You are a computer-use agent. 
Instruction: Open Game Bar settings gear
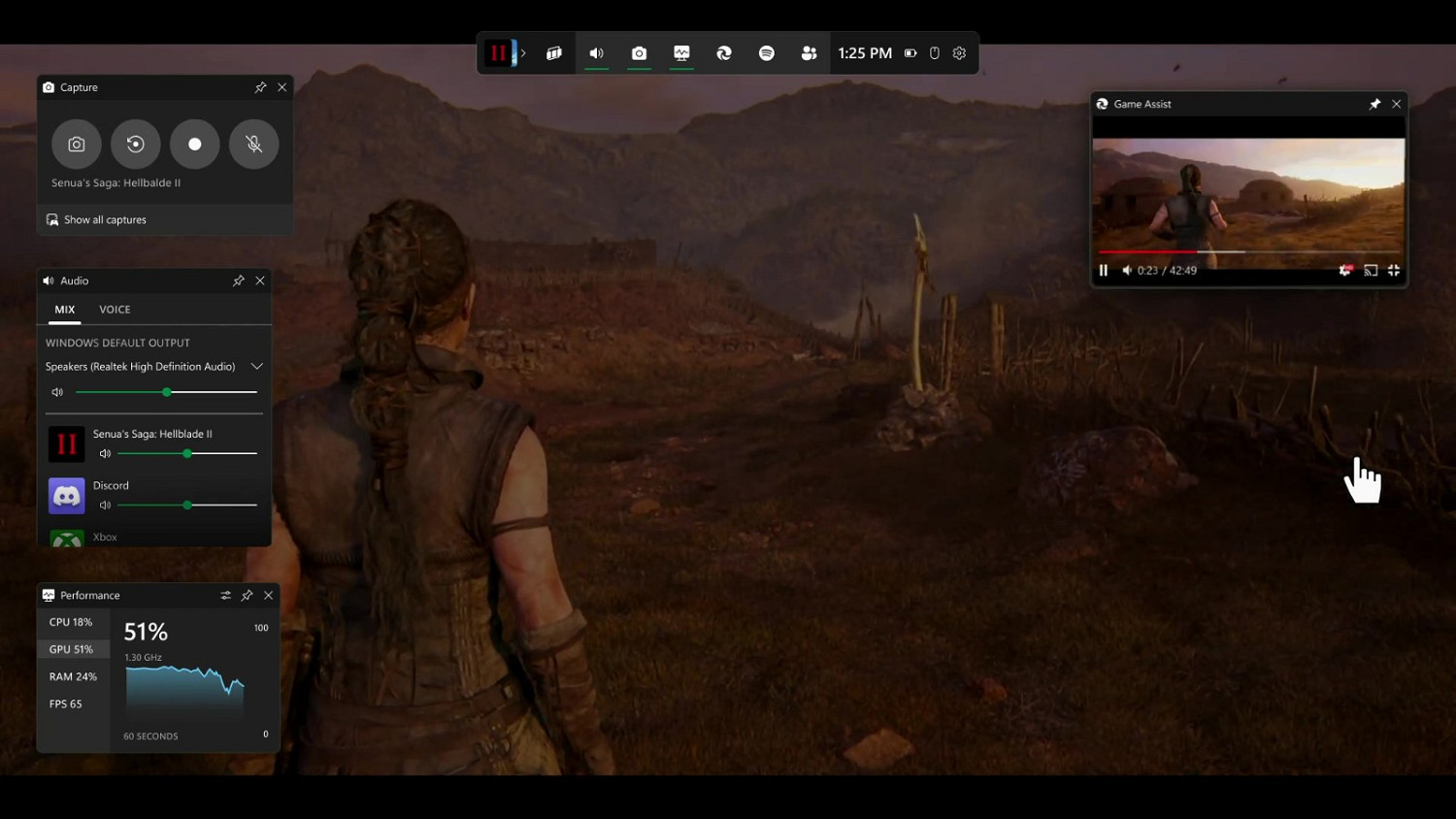(x=959, y=53)
